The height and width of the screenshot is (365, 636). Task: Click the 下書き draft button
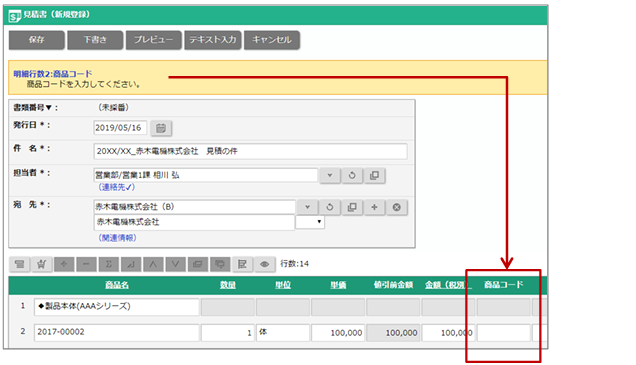tap(95, 40)
